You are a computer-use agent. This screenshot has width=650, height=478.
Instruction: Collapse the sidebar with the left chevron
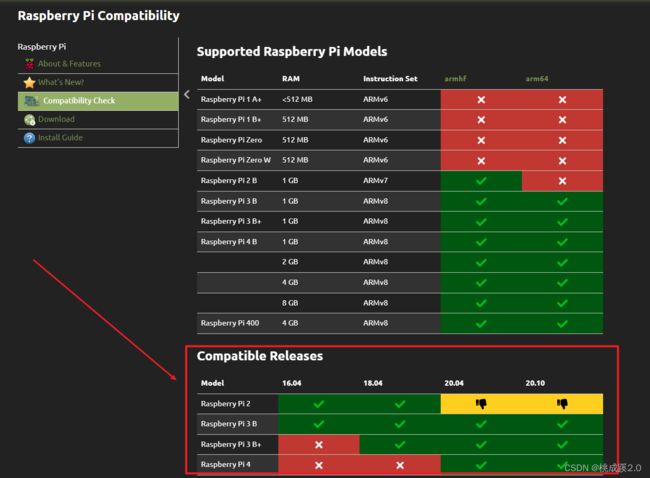pyautogui.click(x=187, y=95)
